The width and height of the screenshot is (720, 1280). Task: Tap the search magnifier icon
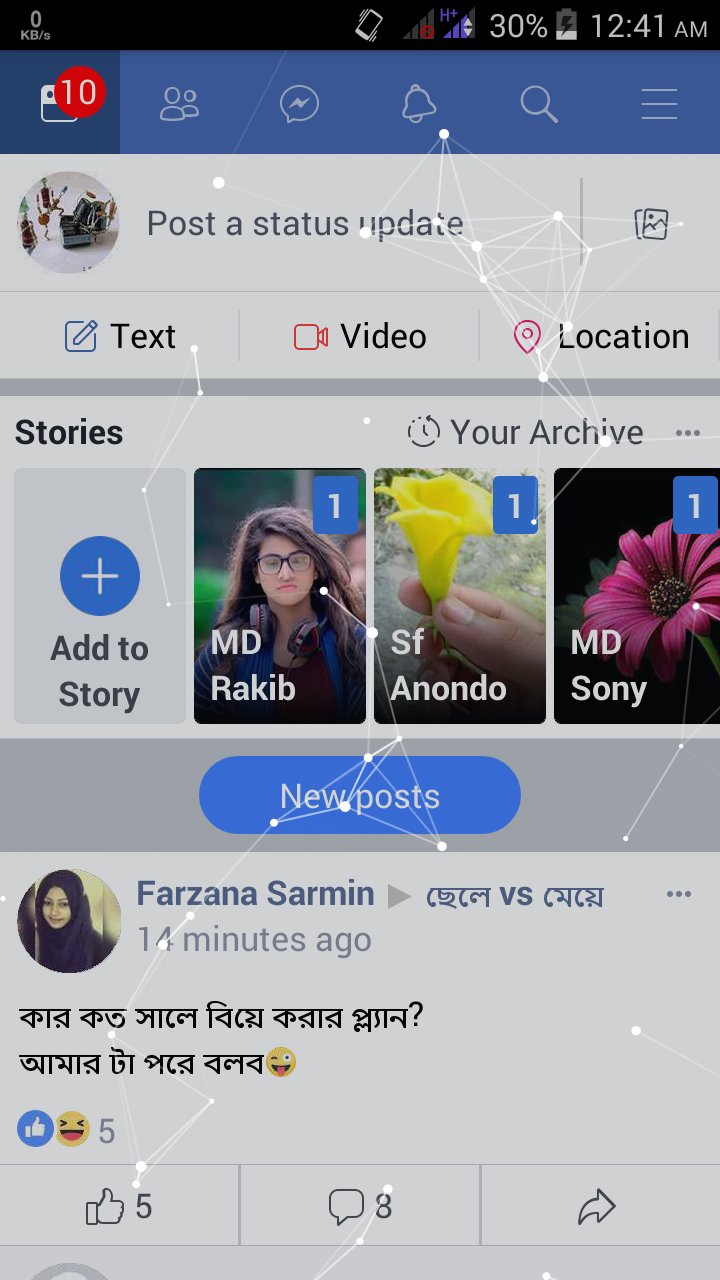coord(539,104)
